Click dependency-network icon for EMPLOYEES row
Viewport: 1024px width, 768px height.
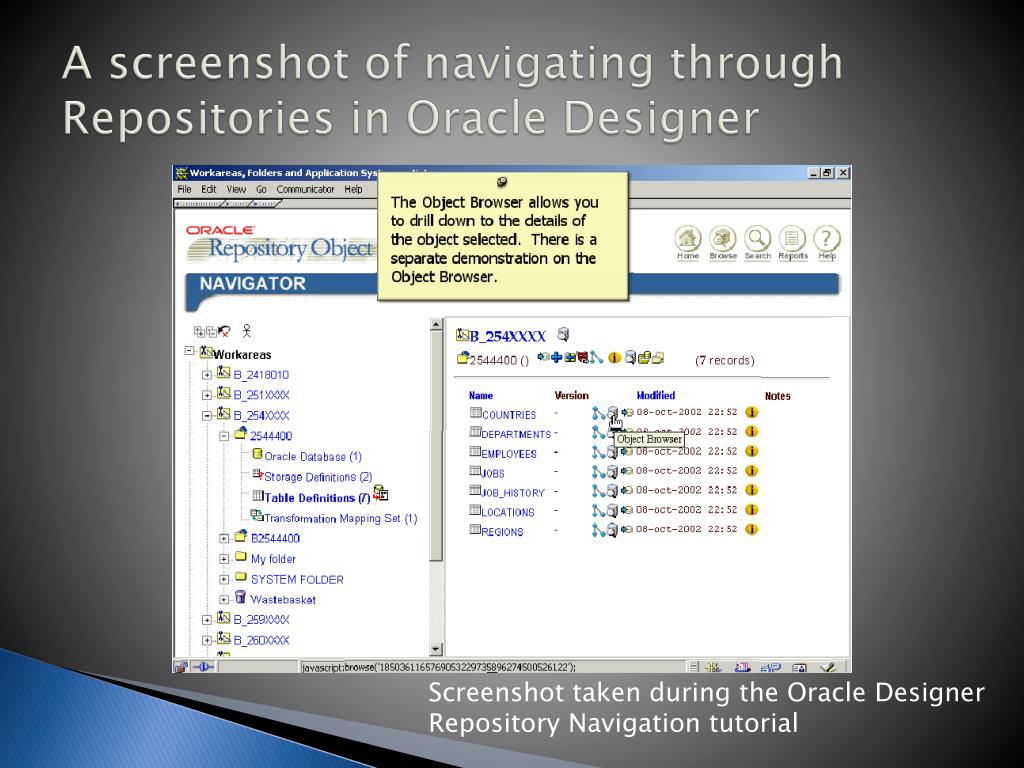pos(598,452)
